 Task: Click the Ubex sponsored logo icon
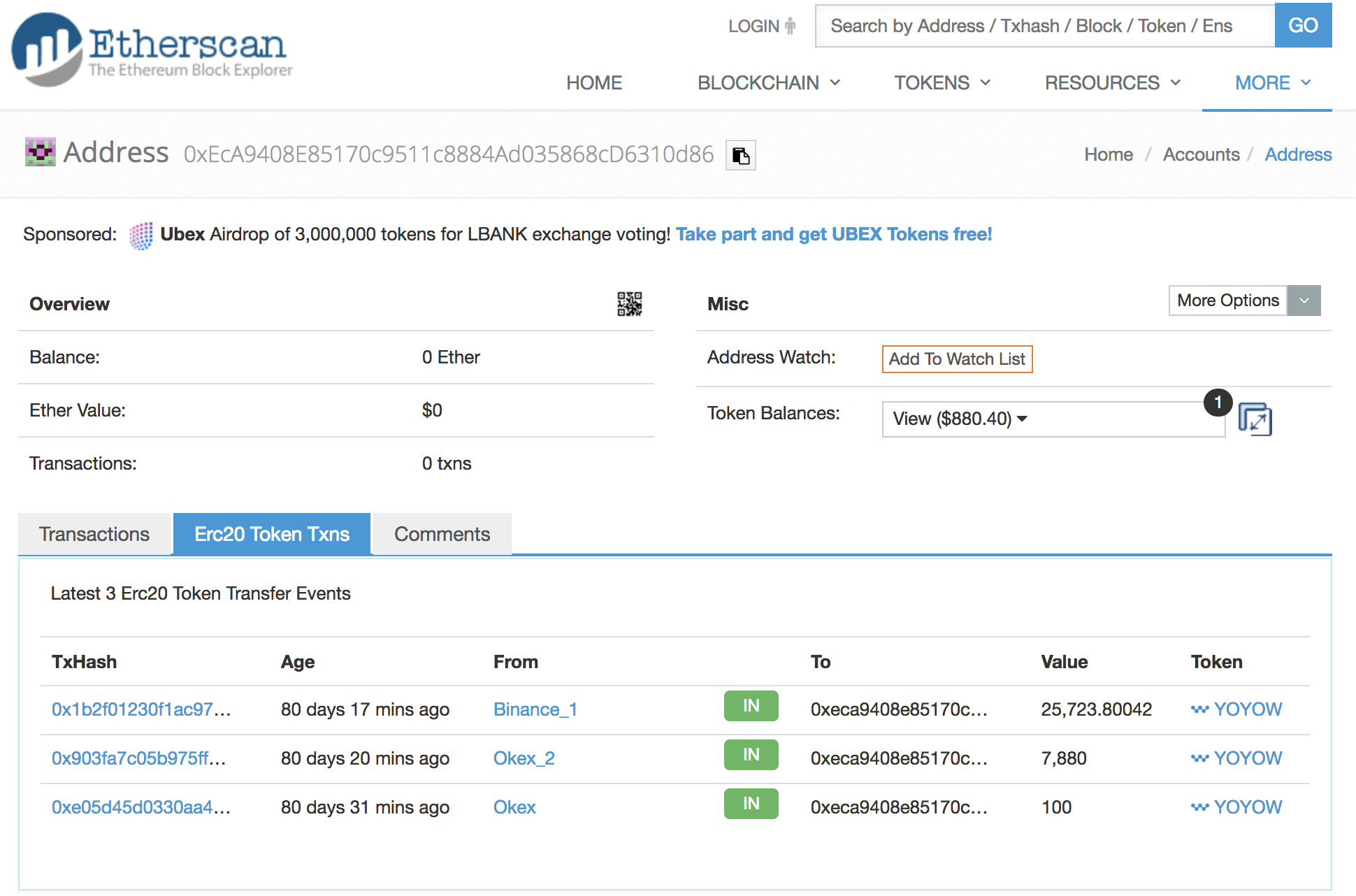[x=140, y=236]
